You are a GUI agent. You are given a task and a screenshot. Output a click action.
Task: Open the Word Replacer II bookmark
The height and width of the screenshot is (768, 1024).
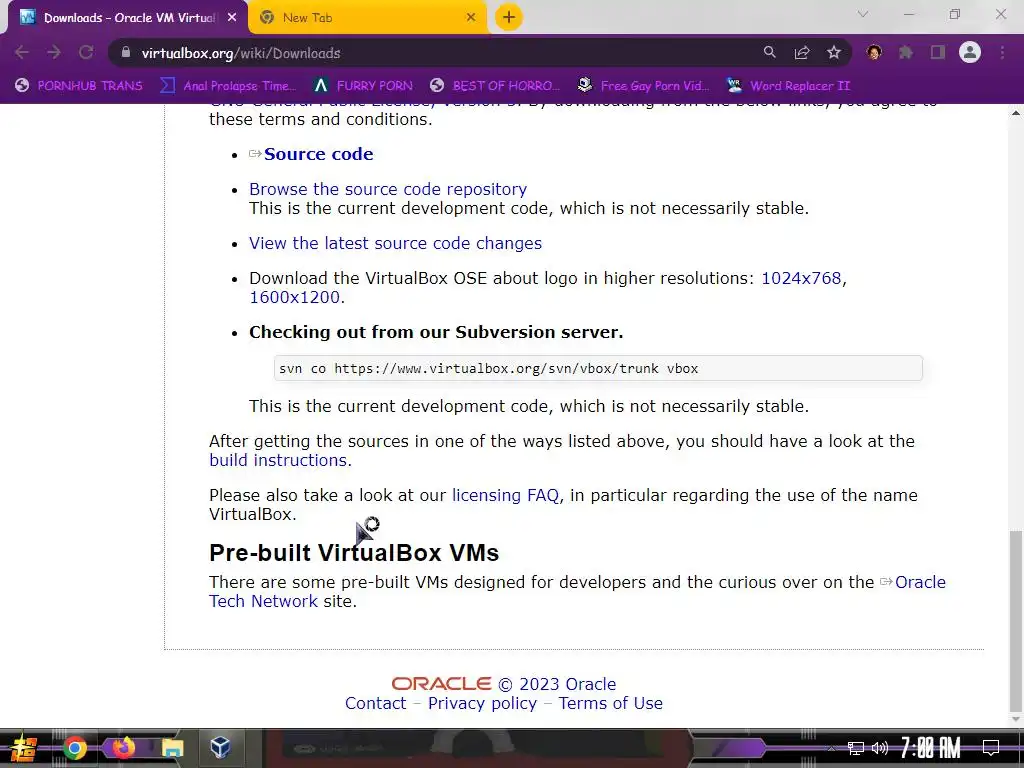788,86
